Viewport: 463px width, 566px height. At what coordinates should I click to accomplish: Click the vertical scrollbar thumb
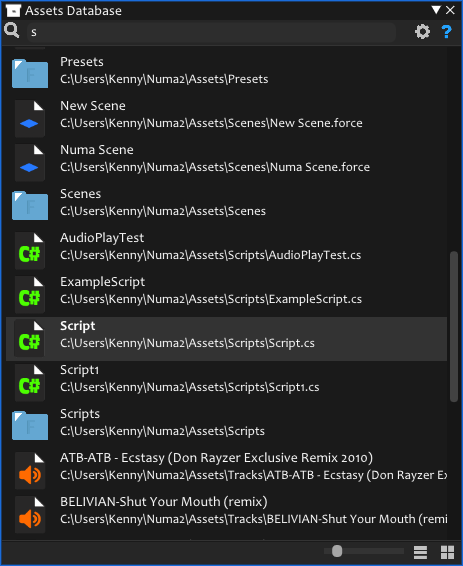pos(454,326)
